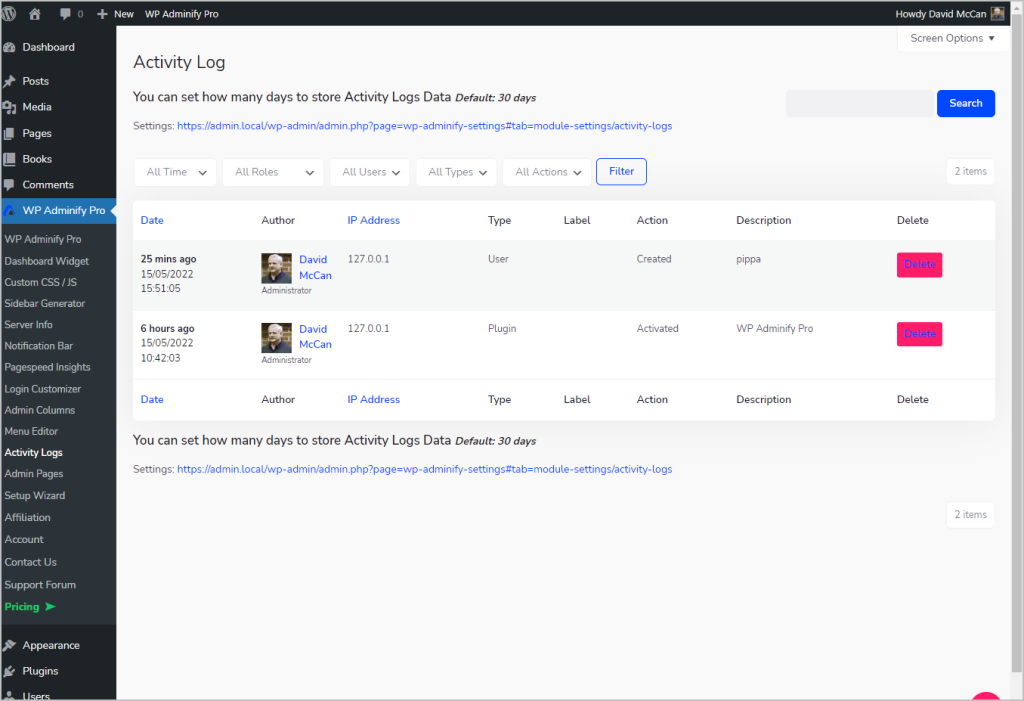Screen dimensions: 1024x701
Task: Click David McCan's avatar in the pippa row
Action: point(276,269)
